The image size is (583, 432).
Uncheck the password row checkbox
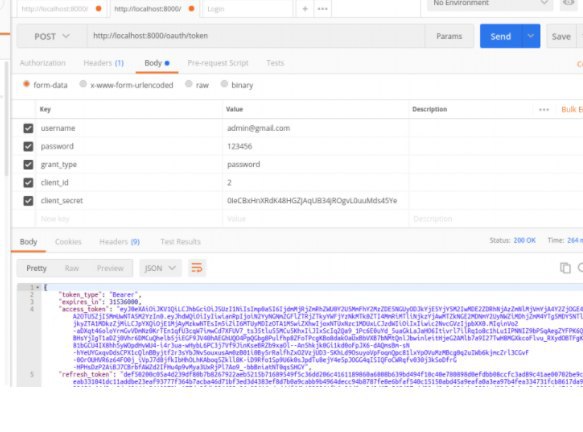click(28, 146)
